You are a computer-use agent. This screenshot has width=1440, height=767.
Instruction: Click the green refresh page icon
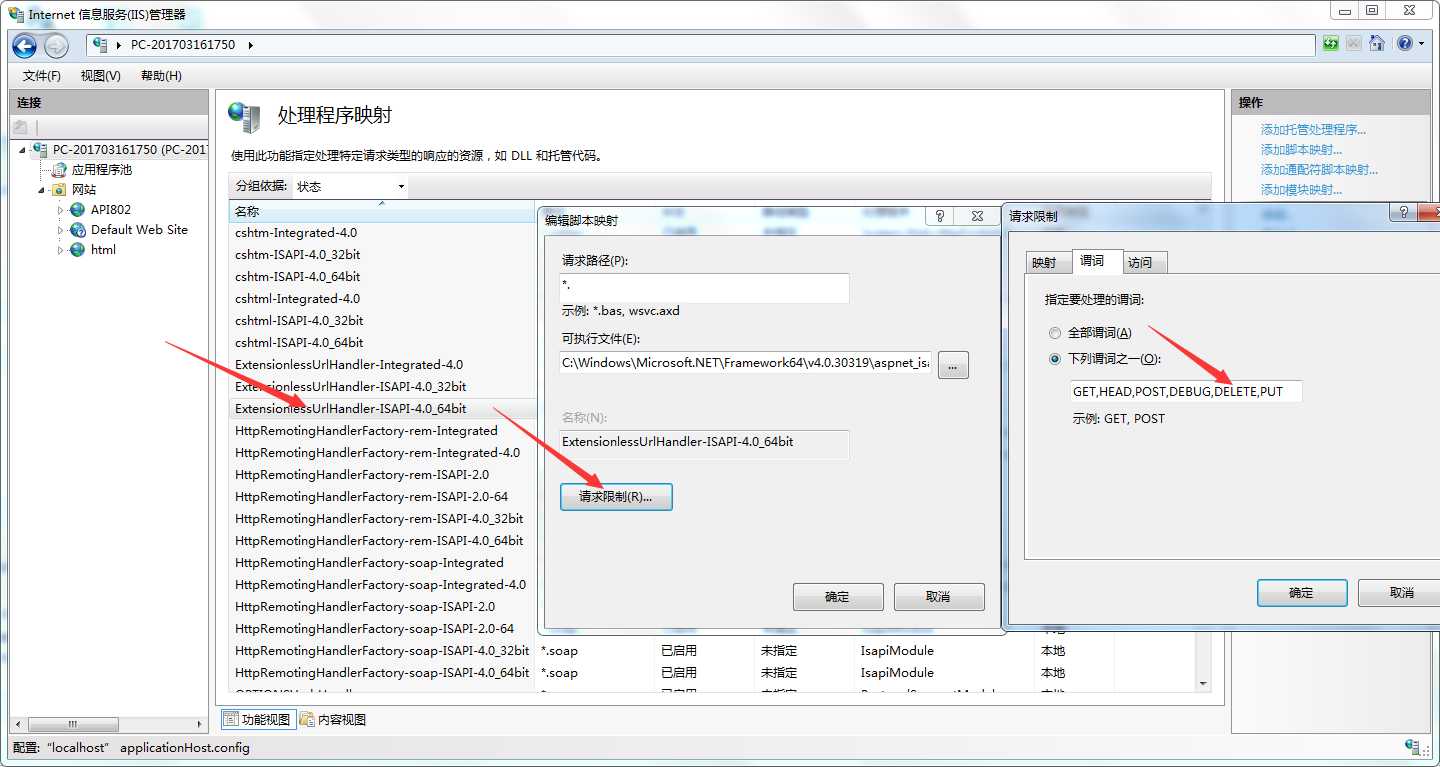[1331, 44]
